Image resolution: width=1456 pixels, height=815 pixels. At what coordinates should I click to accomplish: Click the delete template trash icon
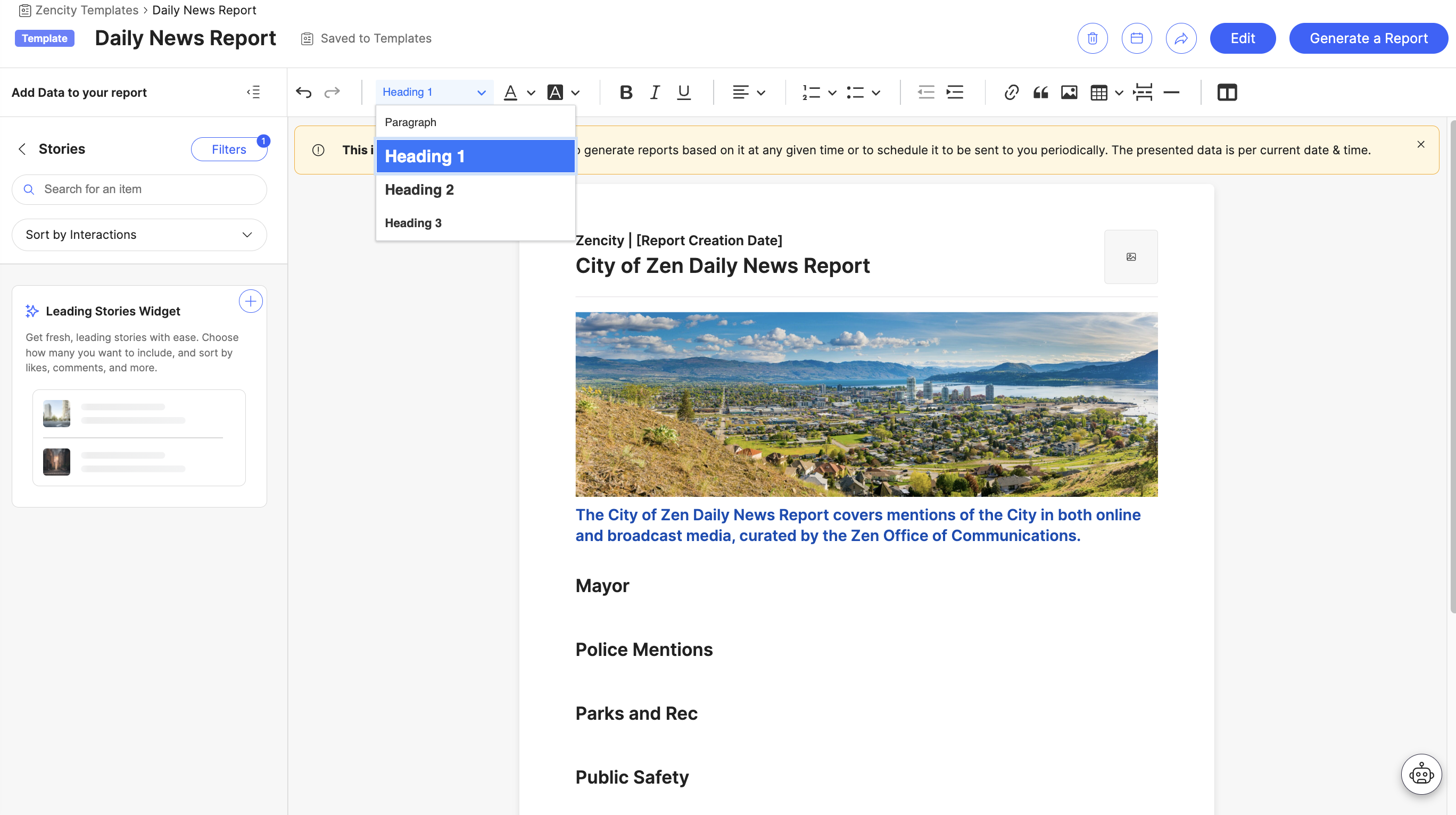pos(1092,38)
